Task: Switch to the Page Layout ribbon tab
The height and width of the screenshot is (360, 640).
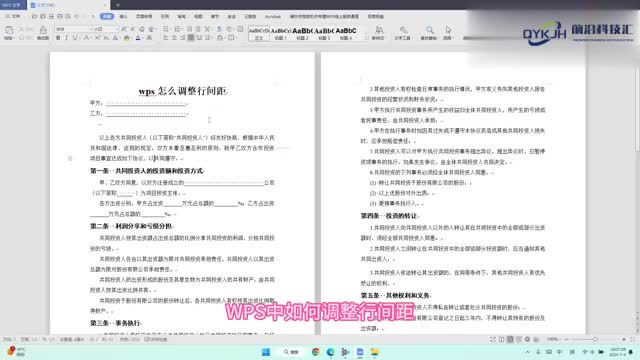Action: 144,16
